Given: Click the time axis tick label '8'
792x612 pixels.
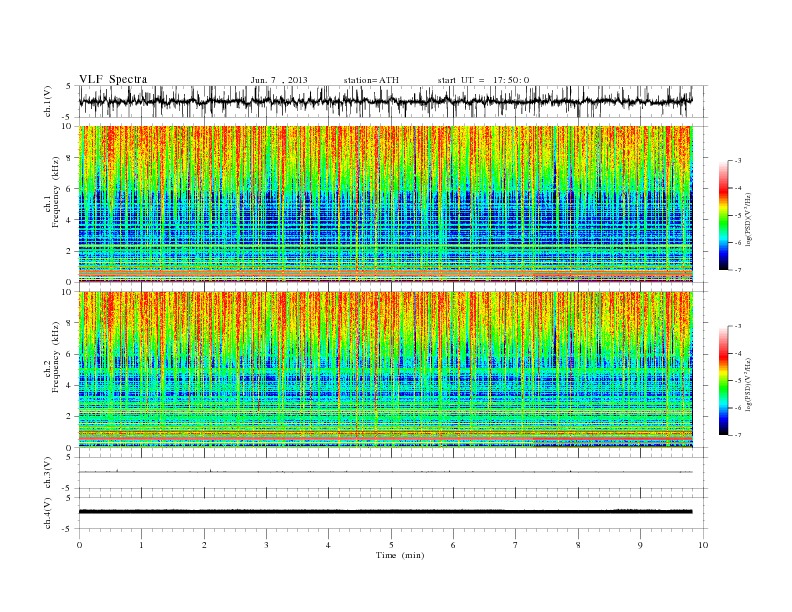Looking at the screenshot, I should click(x=578, y=545).
